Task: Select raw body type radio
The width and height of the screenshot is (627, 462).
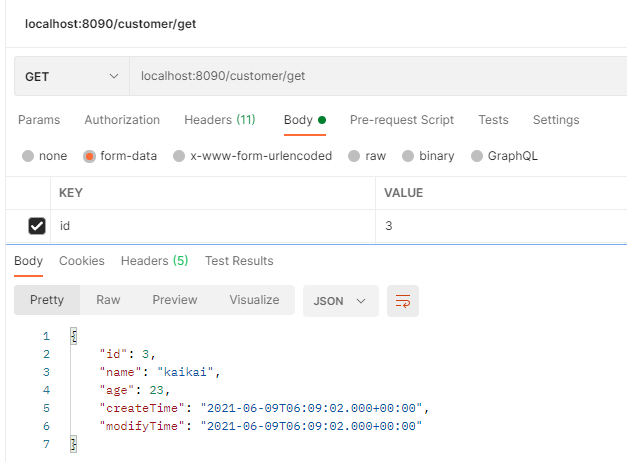Action: tap(354, 156)
